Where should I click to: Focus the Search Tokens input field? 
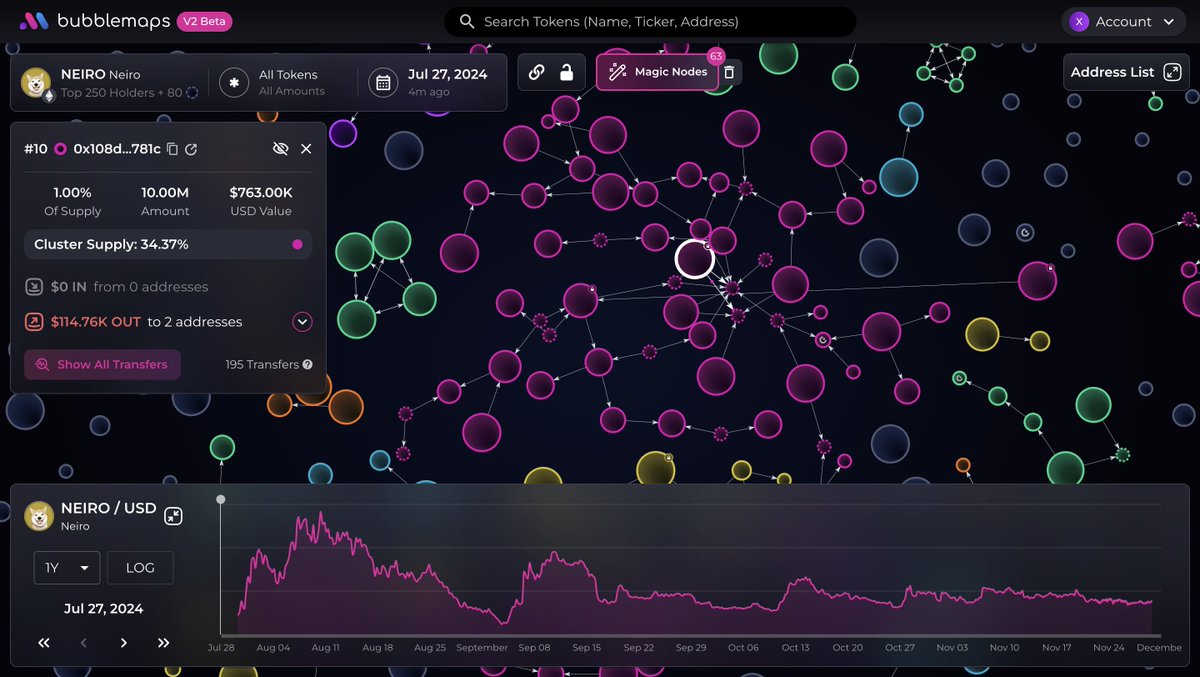[x=650, y=21]
